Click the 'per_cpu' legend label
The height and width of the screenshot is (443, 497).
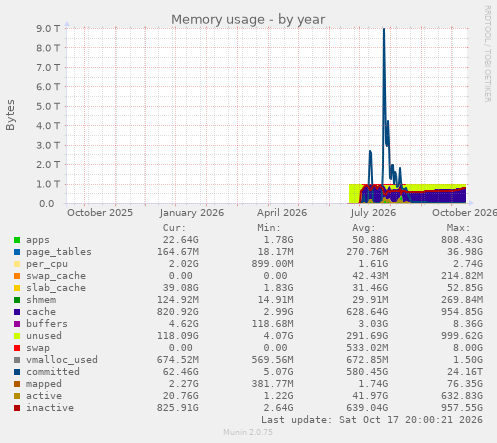(x=47, y=264)
